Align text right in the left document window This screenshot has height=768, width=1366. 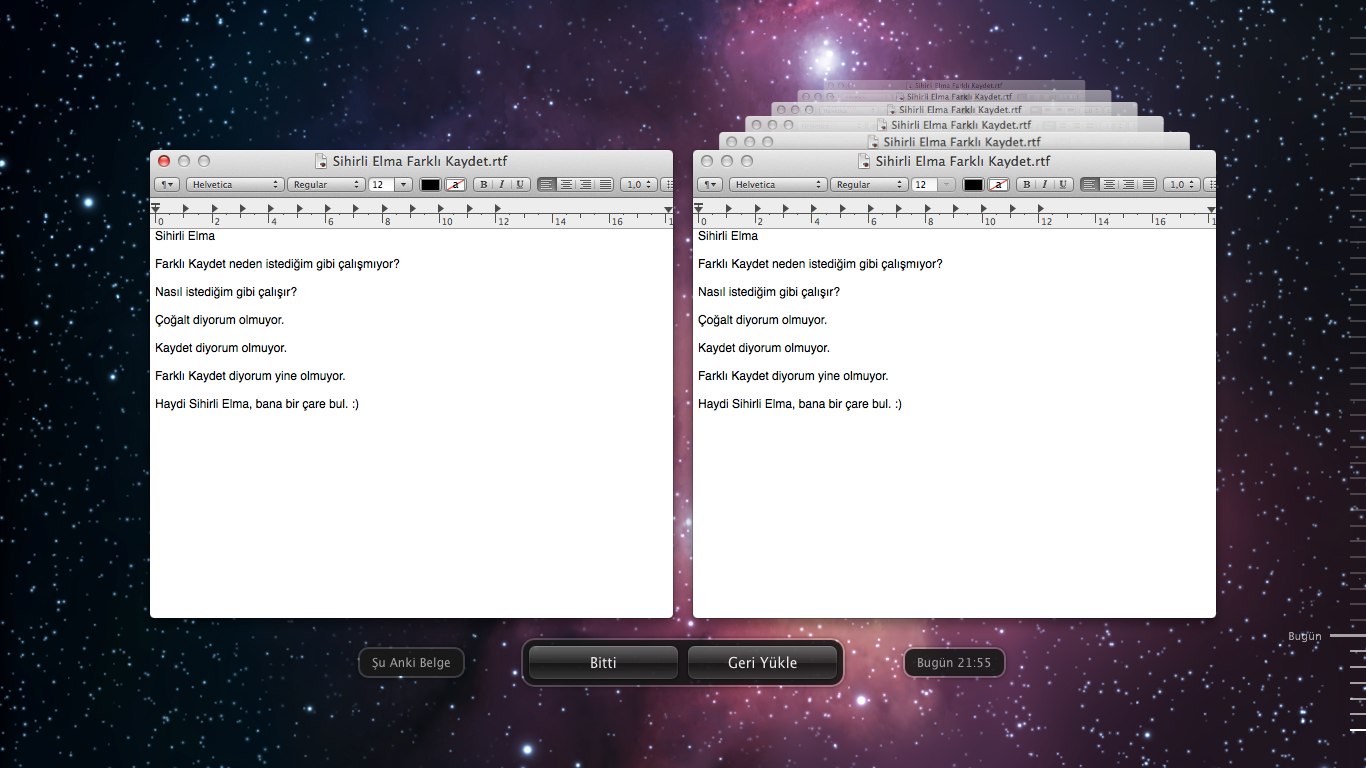click(x=586, y=185)
